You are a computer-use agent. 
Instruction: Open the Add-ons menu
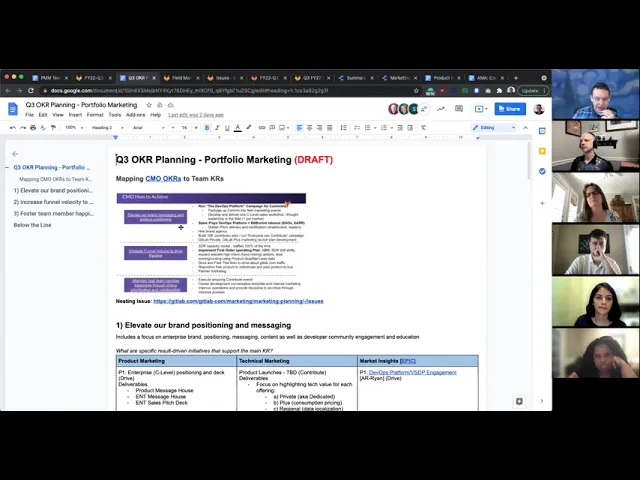coord(136,115)
